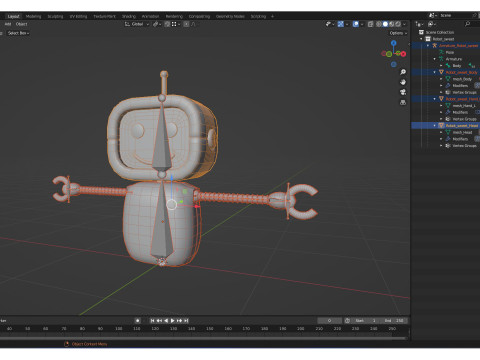Expand Vertex Groups under Robot_sweet_Body
Image resolution: width=480 pixels, height=360 pixels.
[441, 92]
